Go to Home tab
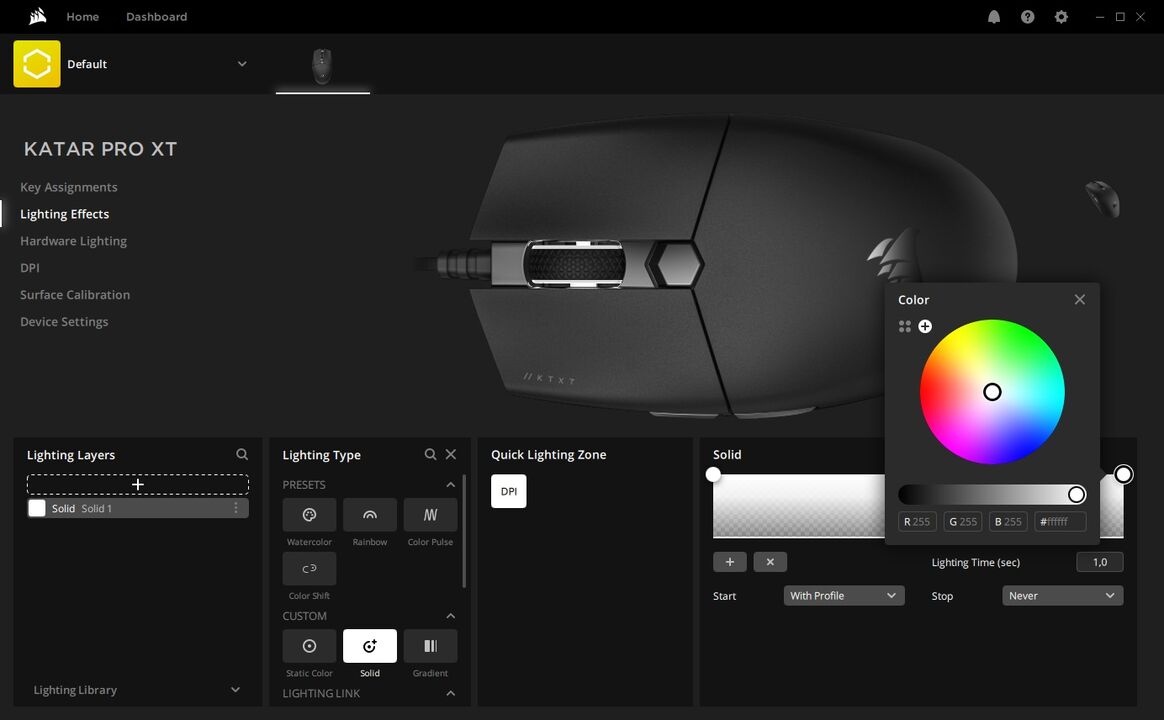1164x720 pixels. [x=82, y=16]
